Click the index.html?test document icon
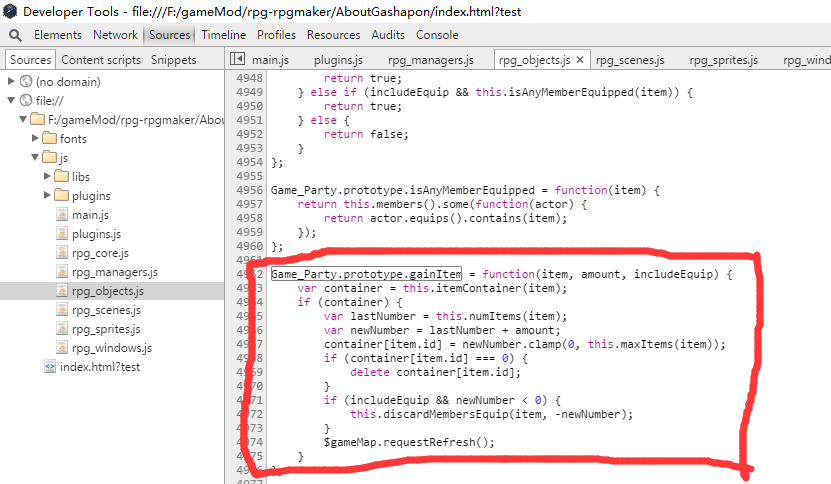Image resolution: width=831 pixels, height=484 pixels. pyautogui.click(x=50, y=366)
